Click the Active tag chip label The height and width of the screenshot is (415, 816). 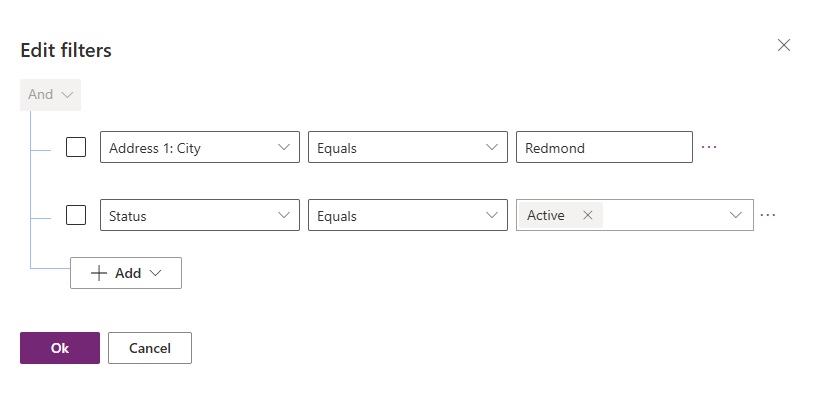[x=545, y=215]
